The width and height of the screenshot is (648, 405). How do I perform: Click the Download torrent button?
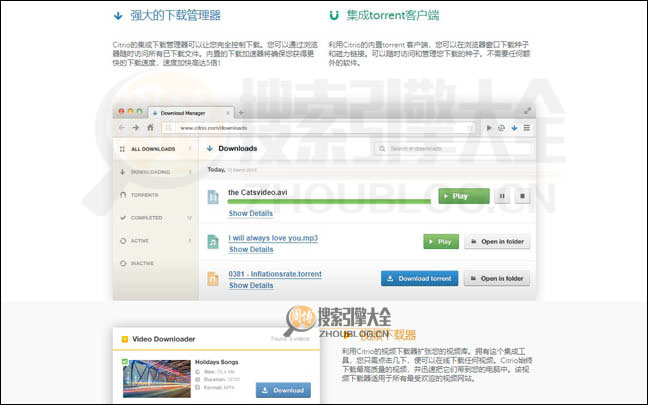coord(419,279)
